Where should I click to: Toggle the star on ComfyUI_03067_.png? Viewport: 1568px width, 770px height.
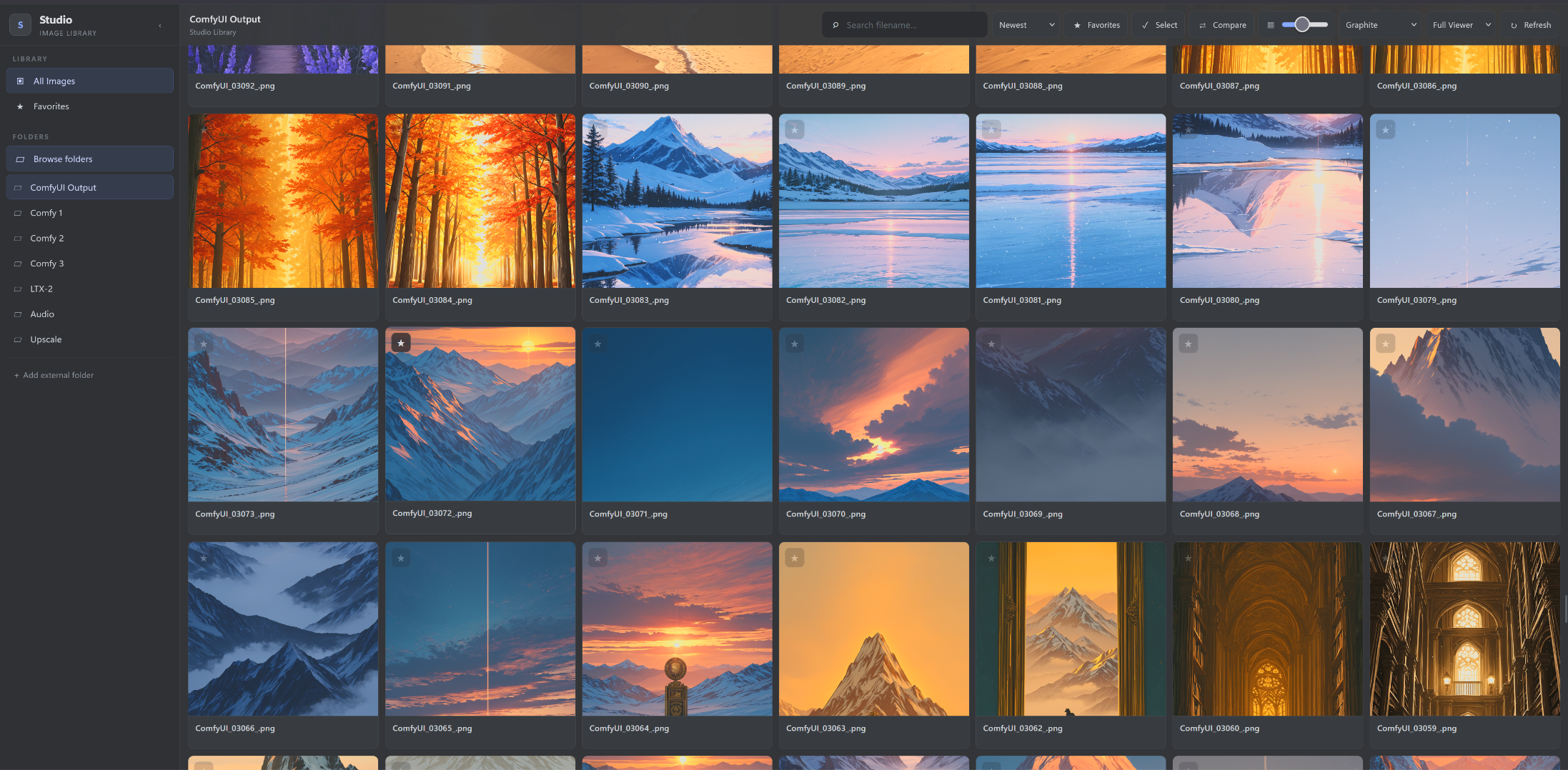(x=1386, y=344)
